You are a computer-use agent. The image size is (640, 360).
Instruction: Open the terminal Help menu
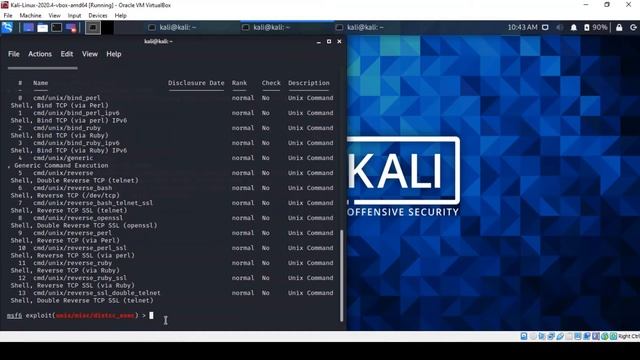point(113,54)
